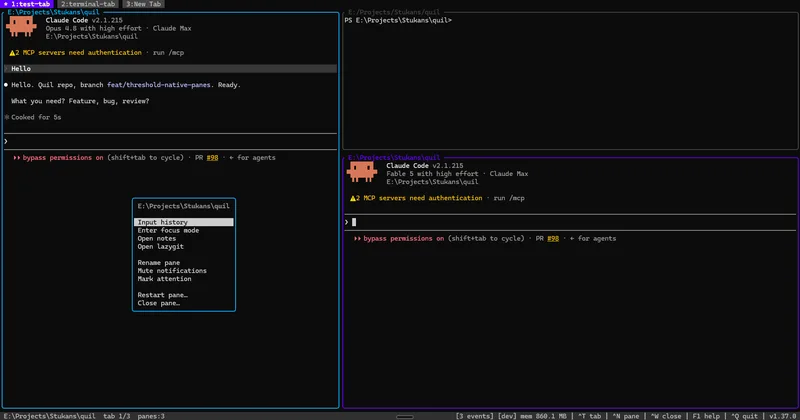The image size is (800, 420).
Task: Click left pane title E:\Projects\Stukans\quil
Action: [53, 12]
